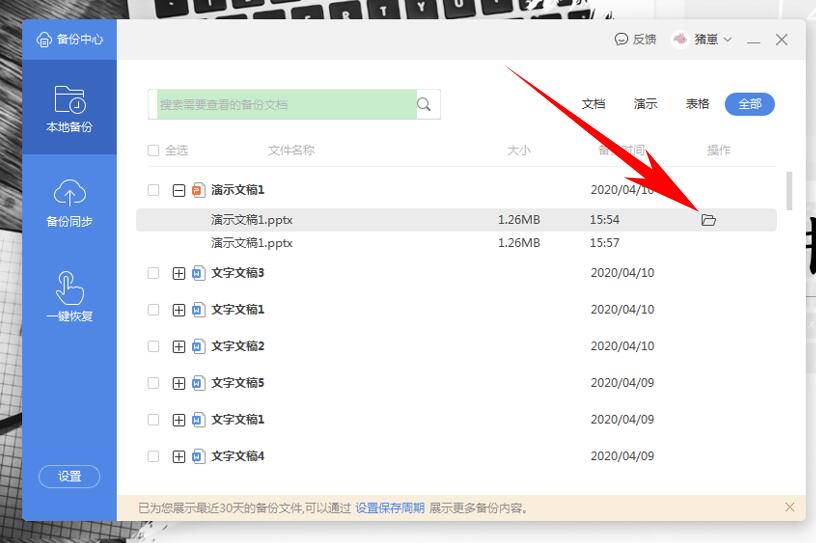This screenshot has height=543, width=816.
Task: Select the 全部 all files tab
Action: pos(749,104)
